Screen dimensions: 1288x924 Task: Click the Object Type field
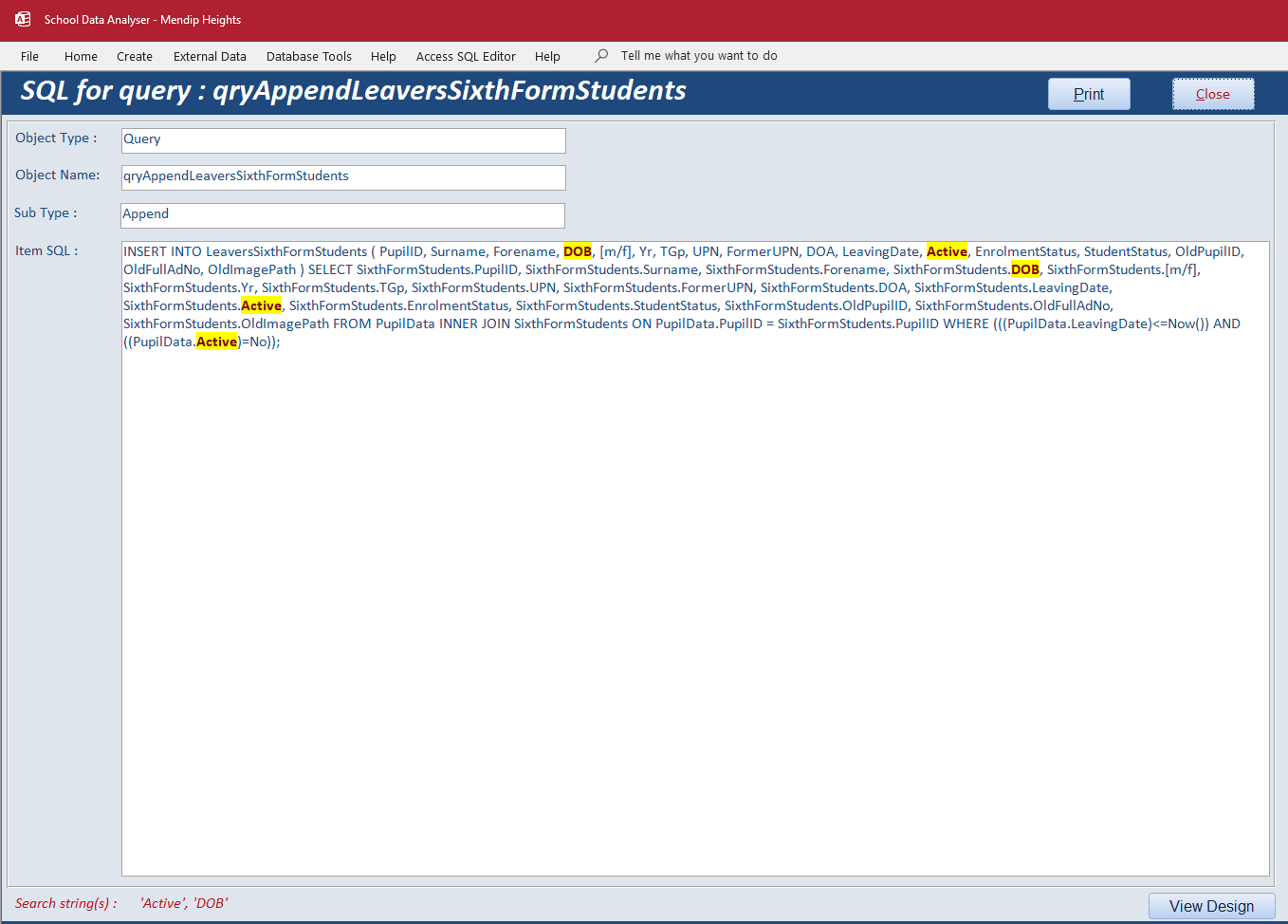point(343,140)
